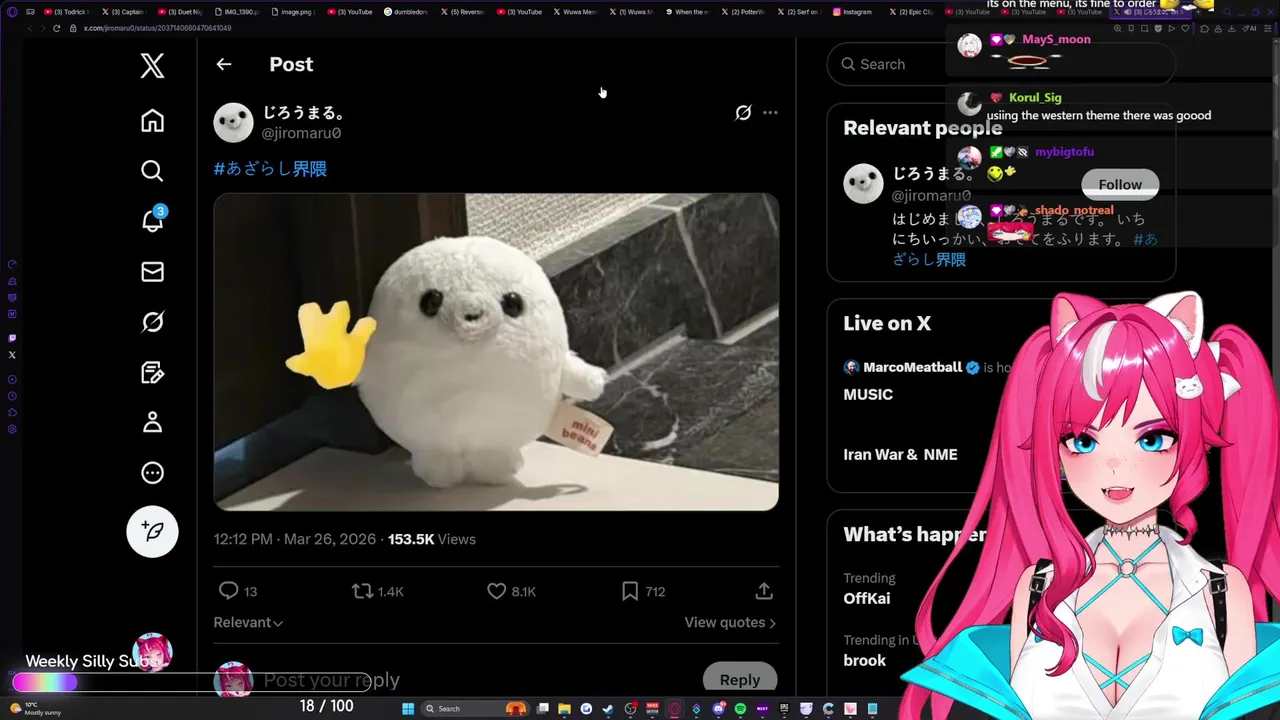Open File Explorer on taskbar

[564, 709]
